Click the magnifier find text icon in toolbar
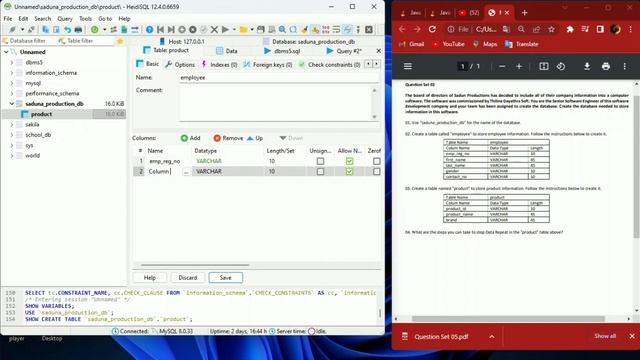This screenshot has height=360, width=640. pyautogui.click(x=282, y=29)
